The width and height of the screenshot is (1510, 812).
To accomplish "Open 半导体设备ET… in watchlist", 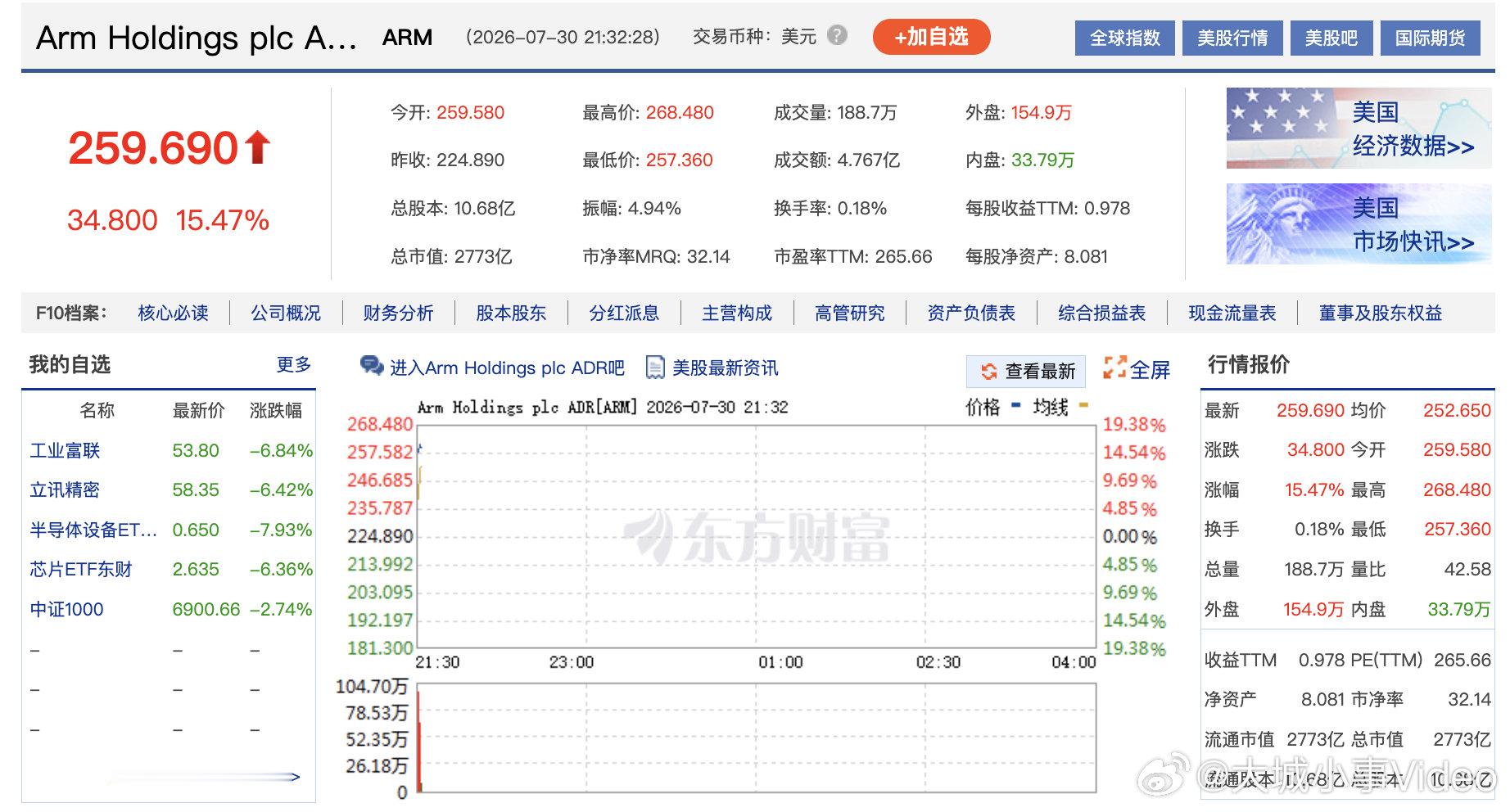I will (x=93, y=530).
